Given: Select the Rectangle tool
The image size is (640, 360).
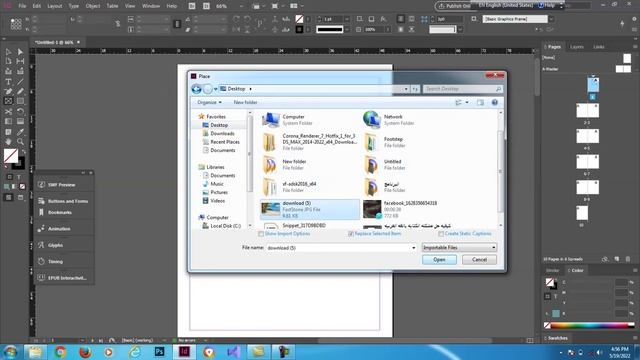Looking at the screenshot, I should point(20,101).
